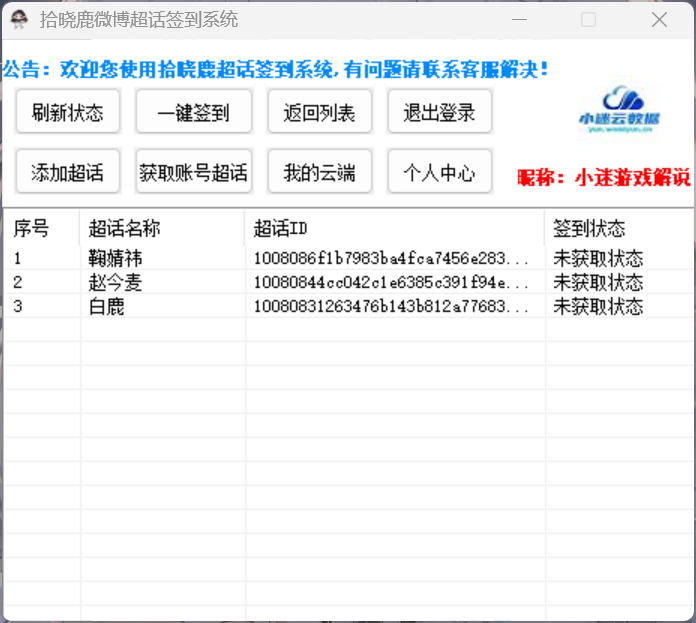Click the 刷新状态 button
This screenshot has width=696, height=623.
[68, 112]
